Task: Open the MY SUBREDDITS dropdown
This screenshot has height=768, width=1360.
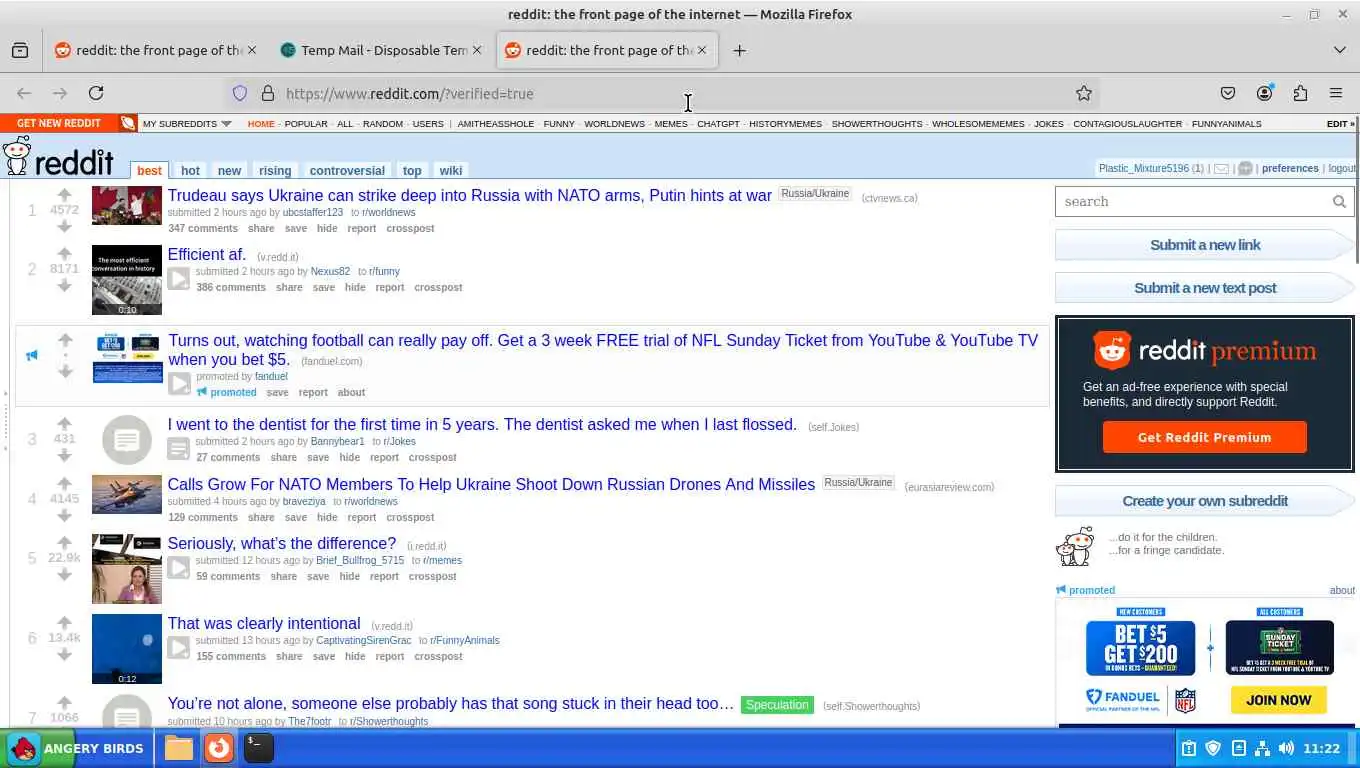Action: tap(187, 124)
